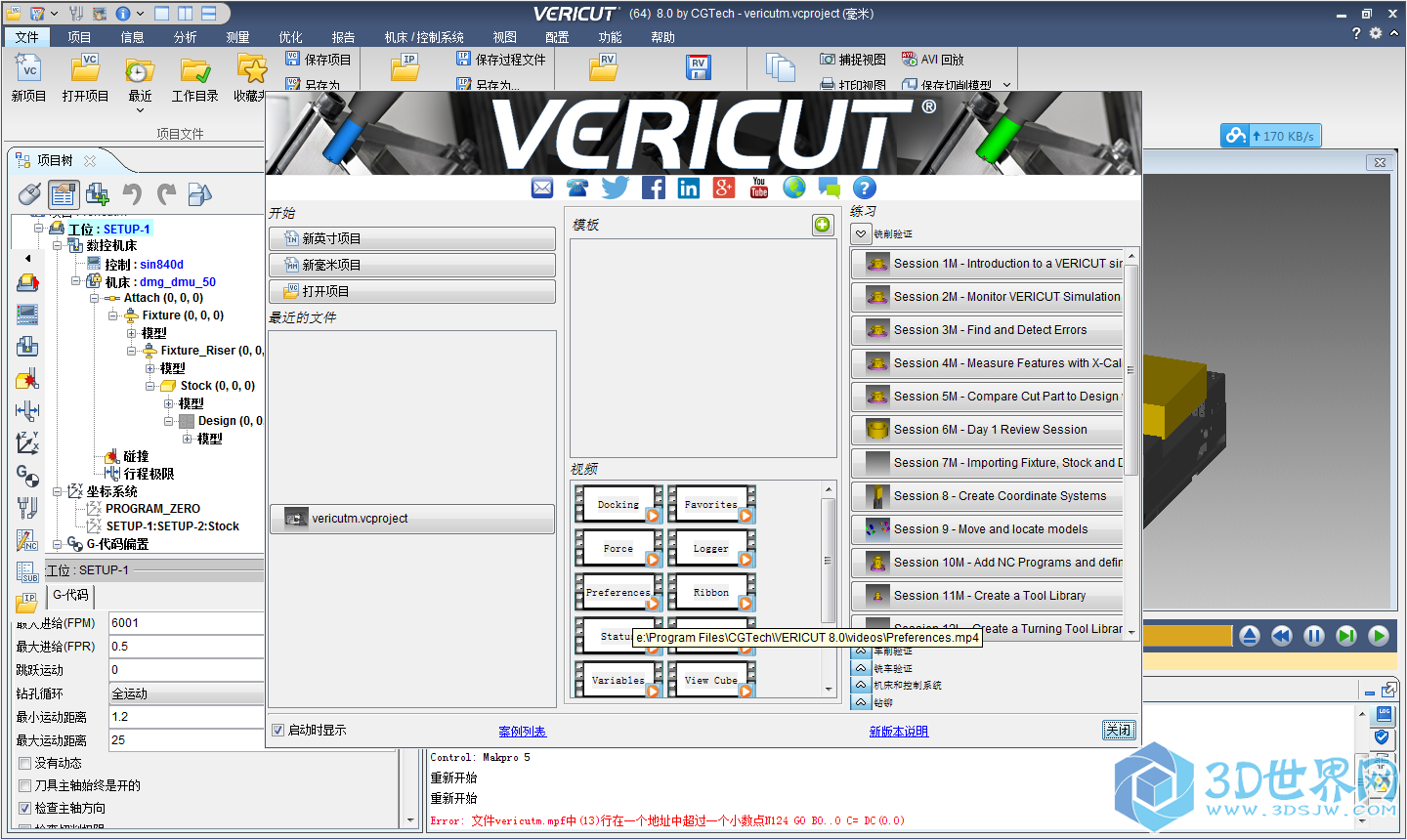Open the 文件 ribbon tab
Viewport: 1407px width, 840px height.
(x=27, y=37)
